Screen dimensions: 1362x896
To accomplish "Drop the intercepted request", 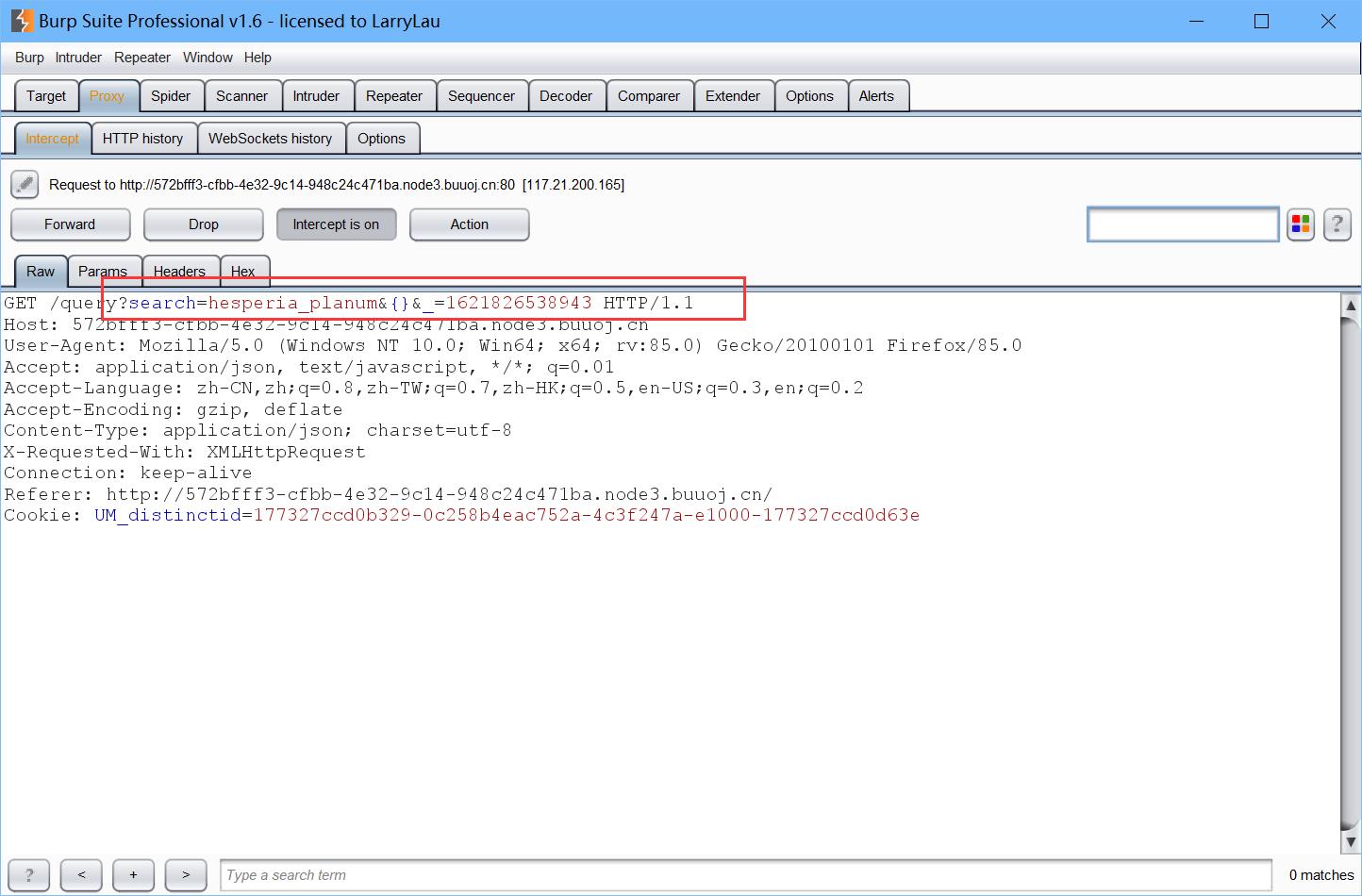I will (x=203, y=224).
